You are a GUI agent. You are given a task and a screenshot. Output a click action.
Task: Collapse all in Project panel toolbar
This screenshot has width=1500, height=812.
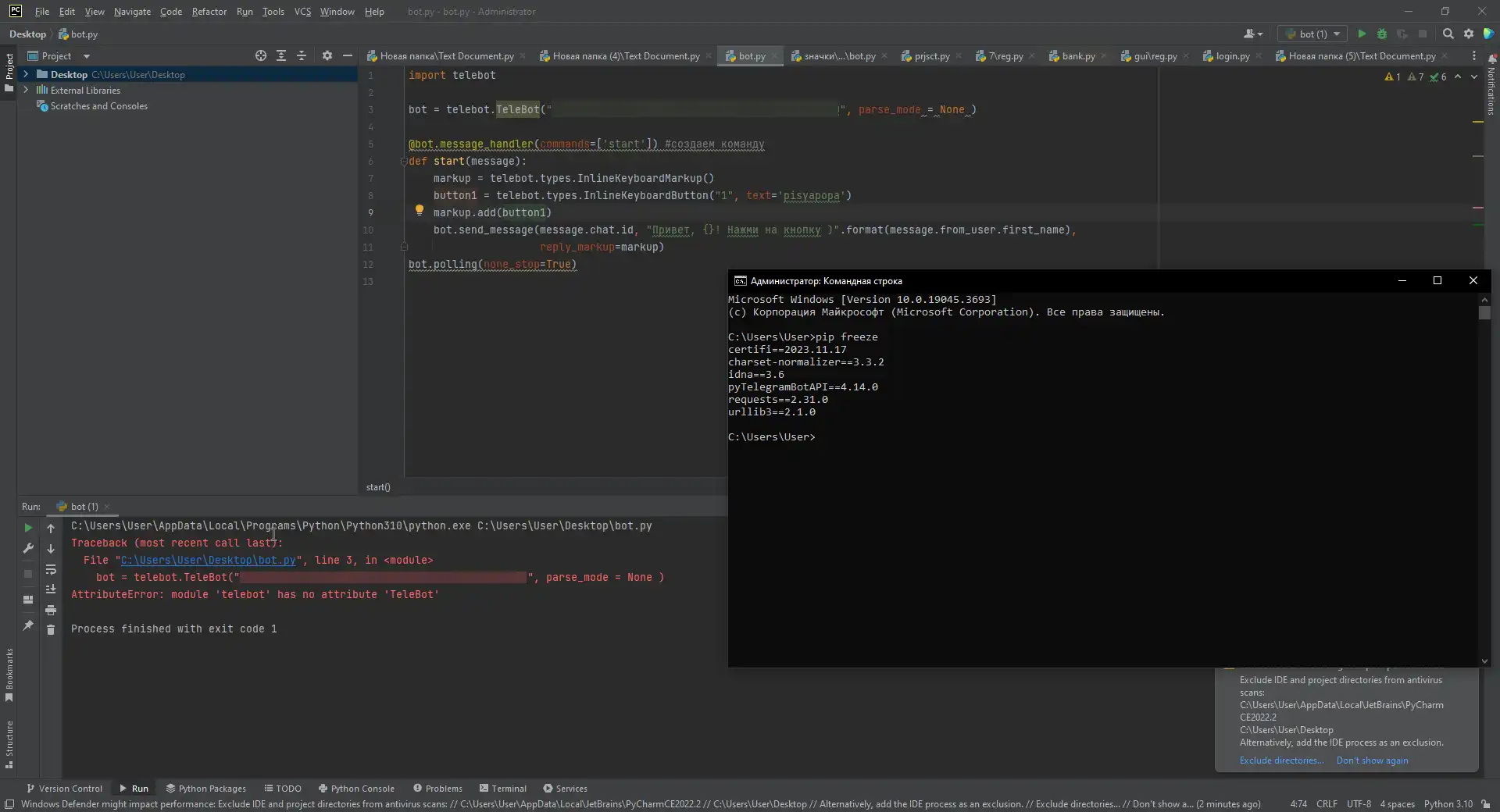click(302, 55)
